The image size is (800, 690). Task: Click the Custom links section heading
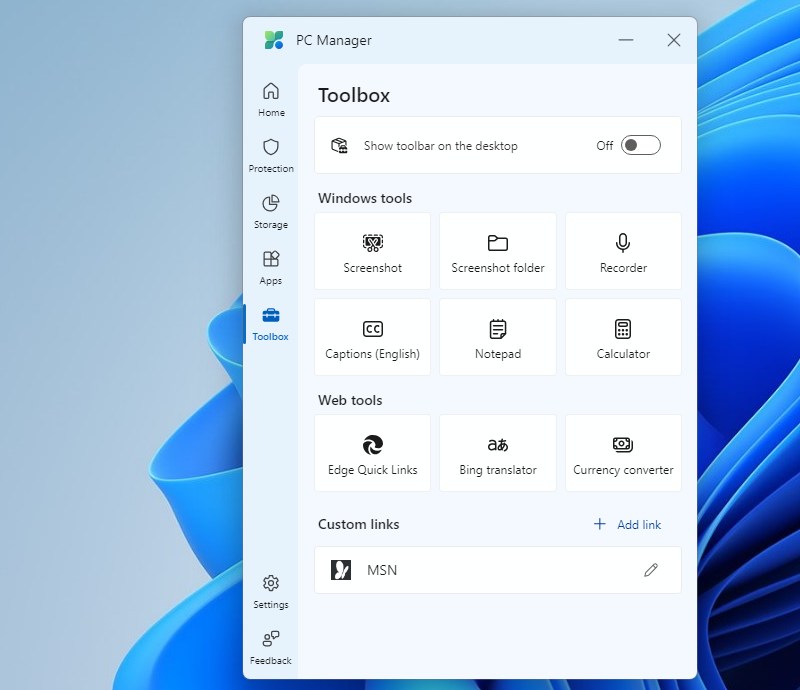(x=359, y=524)
